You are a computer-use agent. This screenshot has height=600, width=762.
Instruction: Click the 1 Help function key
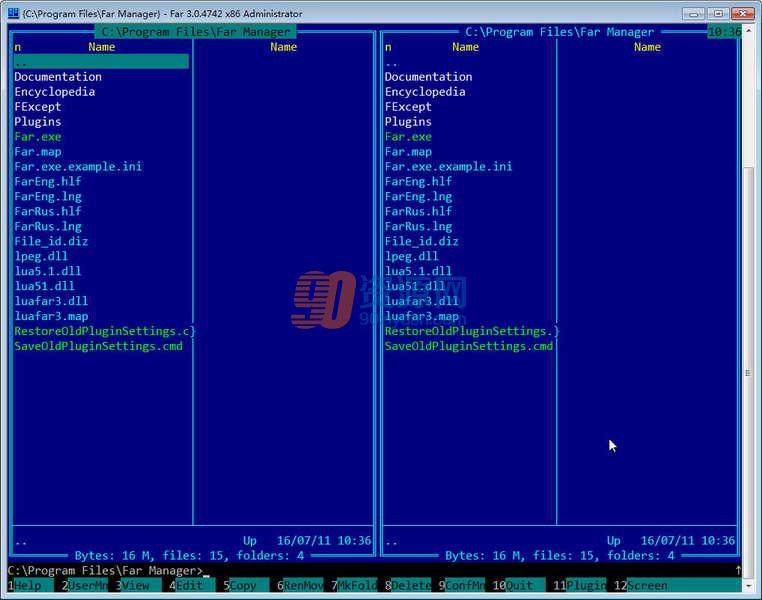click(30, 585)
